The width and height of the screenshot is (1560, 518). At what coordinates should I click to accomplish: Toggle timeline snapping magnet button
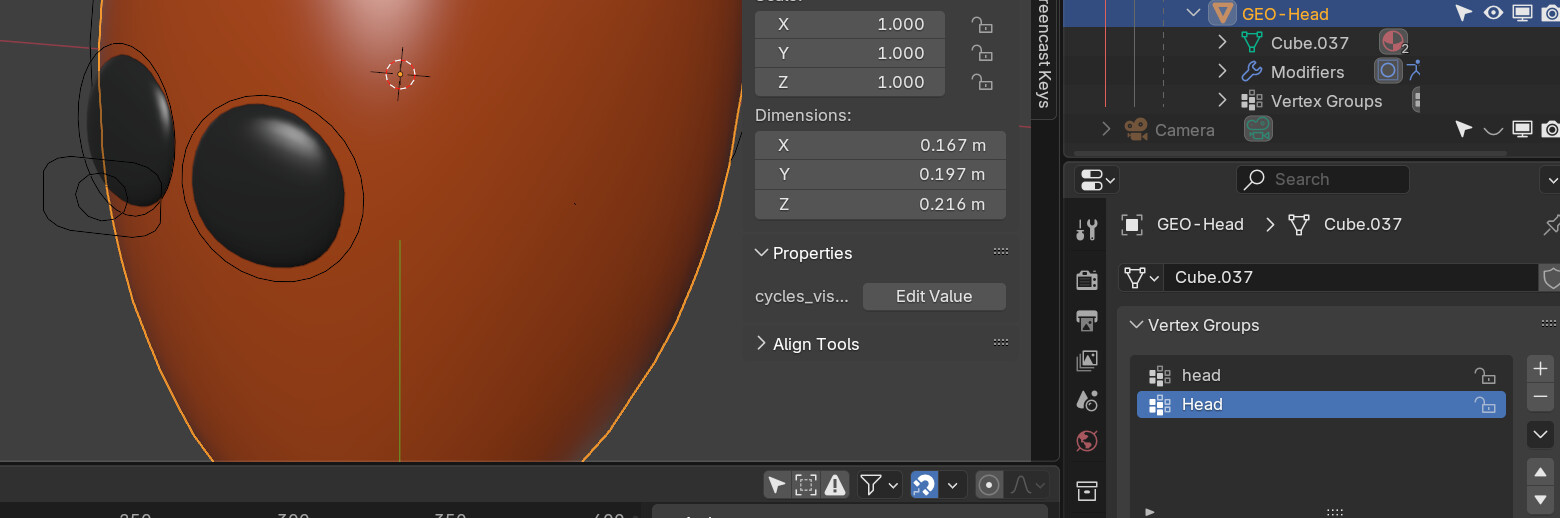(925, 485)
